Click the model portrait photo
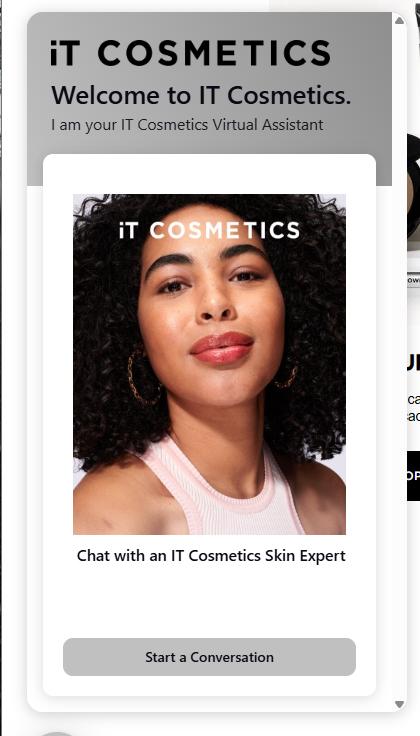The height and width of the screenshot is (736, 420). click(209, 364)
